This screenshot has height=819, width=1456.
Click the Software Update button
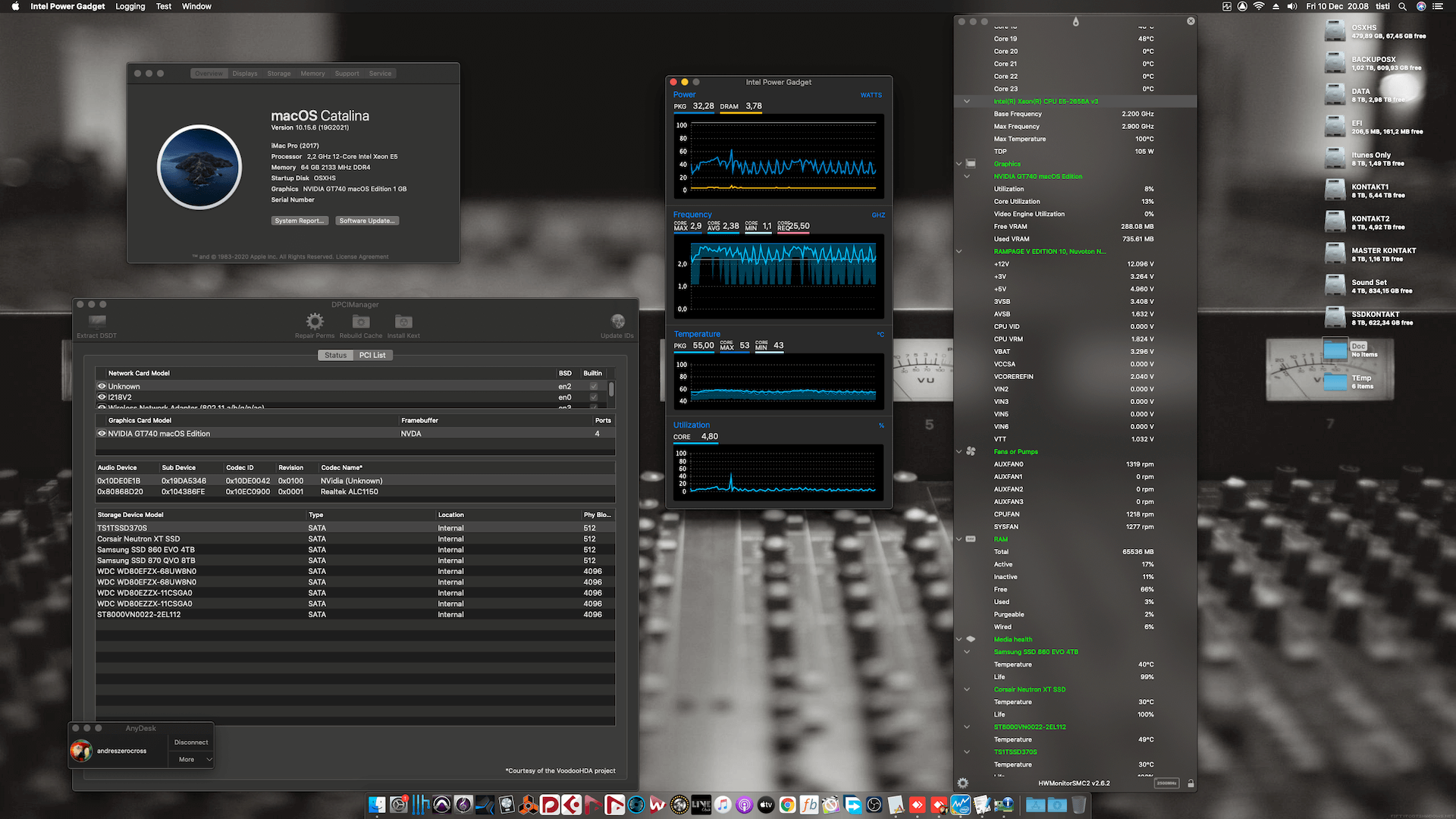coord(367,221)
